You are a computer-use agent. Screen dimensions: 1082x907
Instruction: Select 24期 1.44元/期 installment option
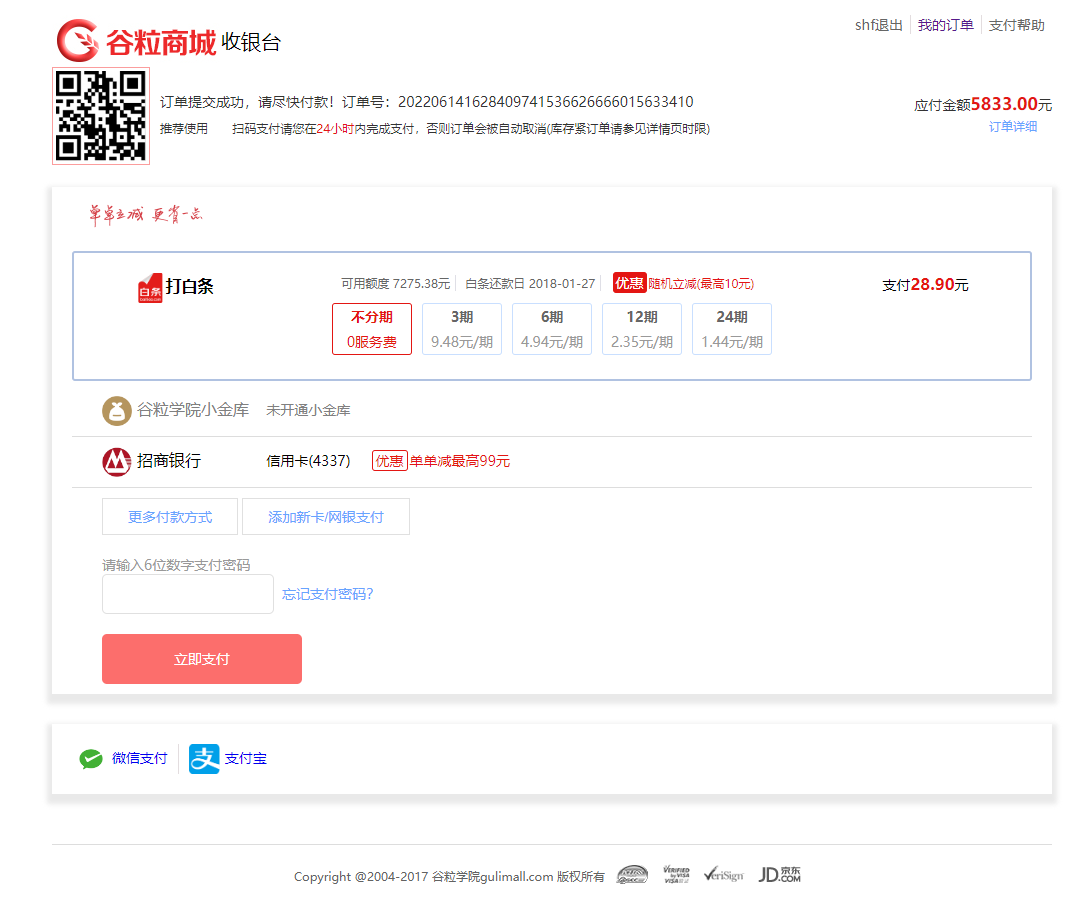[732, 329]
